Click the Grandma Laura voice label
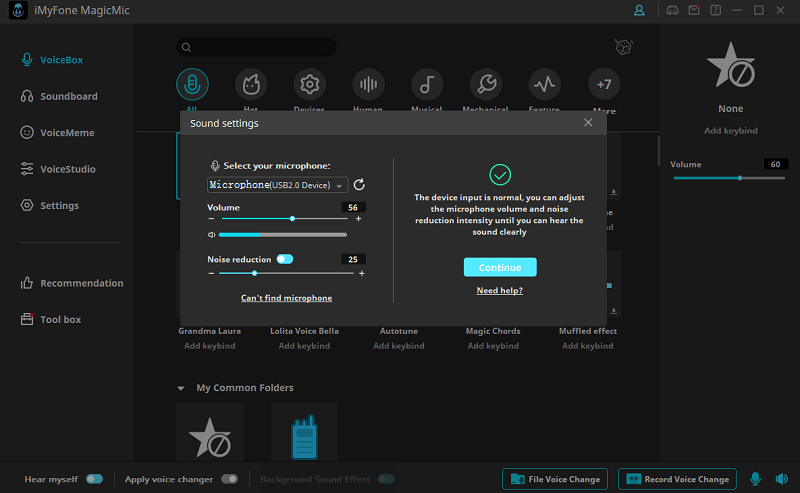This screenshot has width=800, height=493. [x=210, y=331]
